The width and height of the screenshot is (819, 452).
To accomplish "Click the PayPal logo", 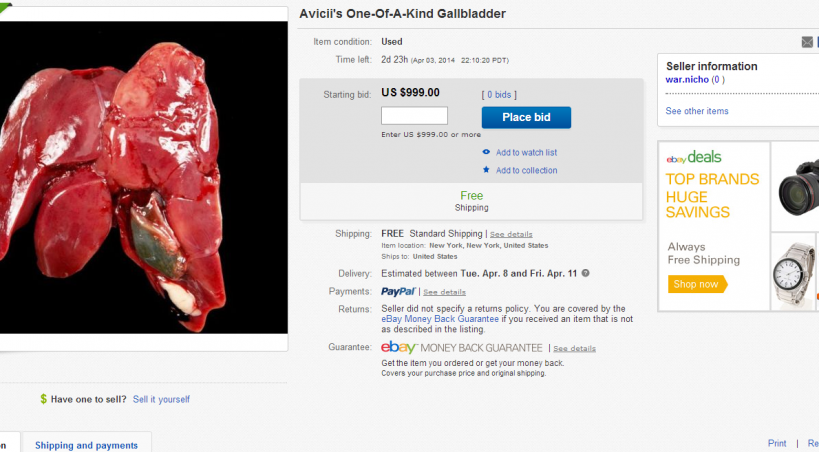I will [x=398, y=292].
